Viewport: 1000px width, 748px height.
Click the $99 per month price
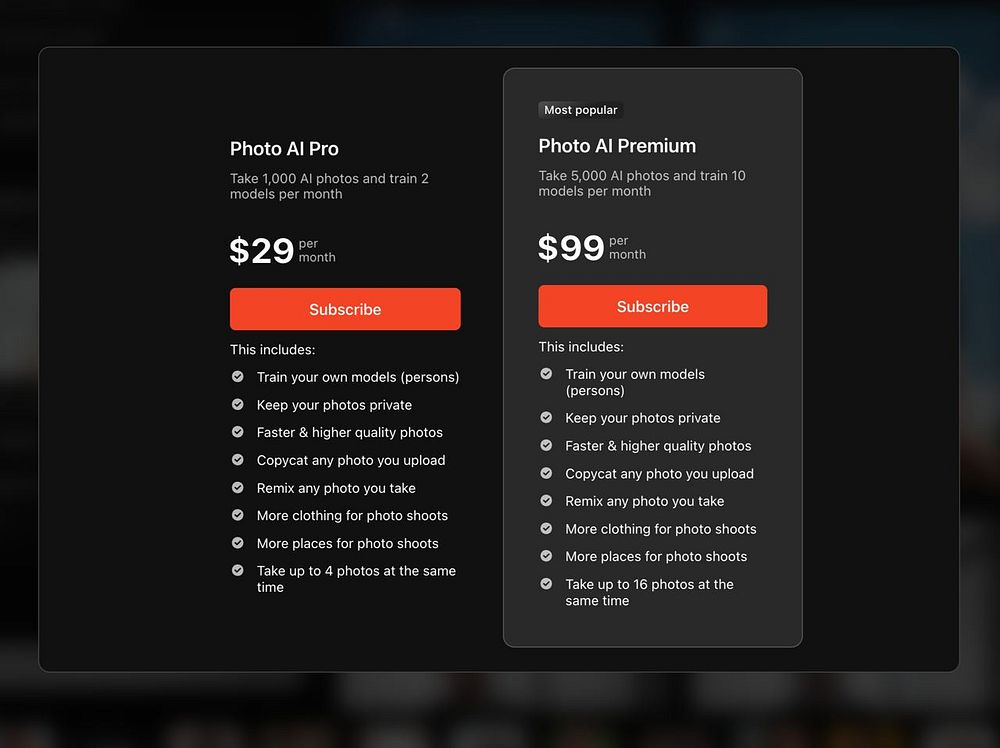[592, 247]
